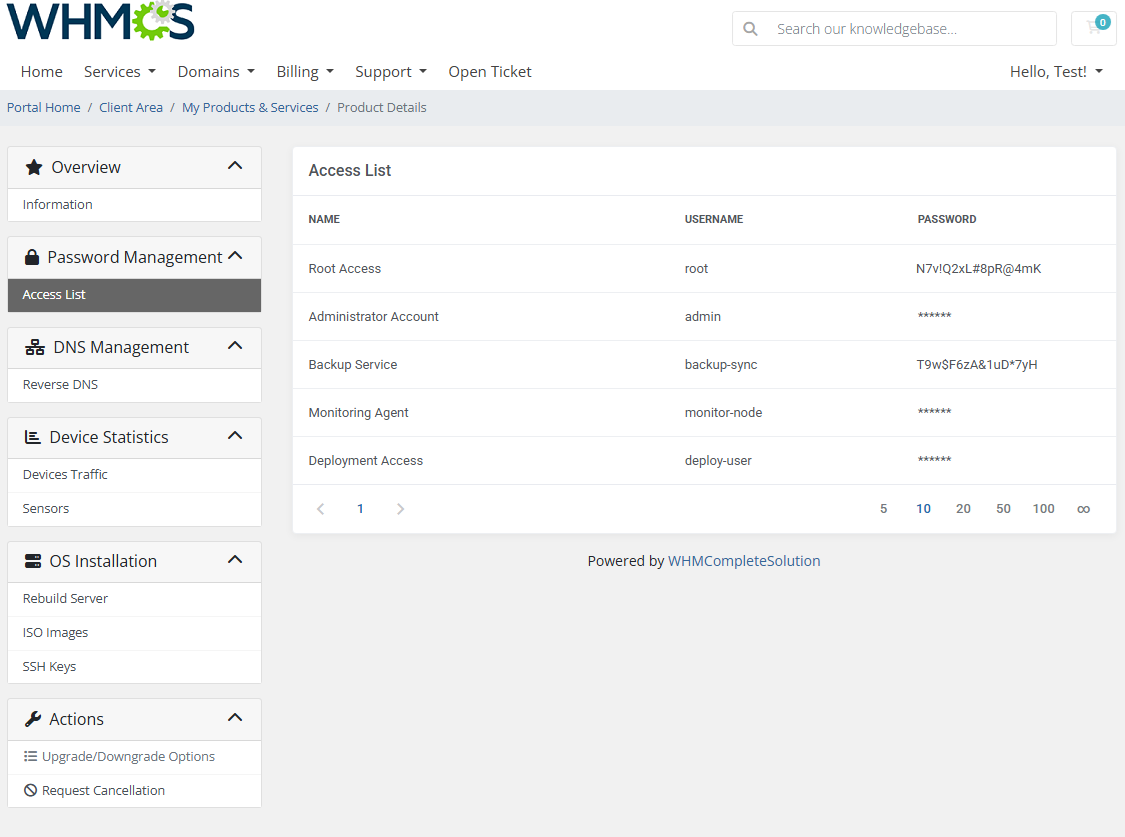This screenshot has height=837, width=1125.
Task: Open the Billing dropdown menu
Action: click(305, 72)
